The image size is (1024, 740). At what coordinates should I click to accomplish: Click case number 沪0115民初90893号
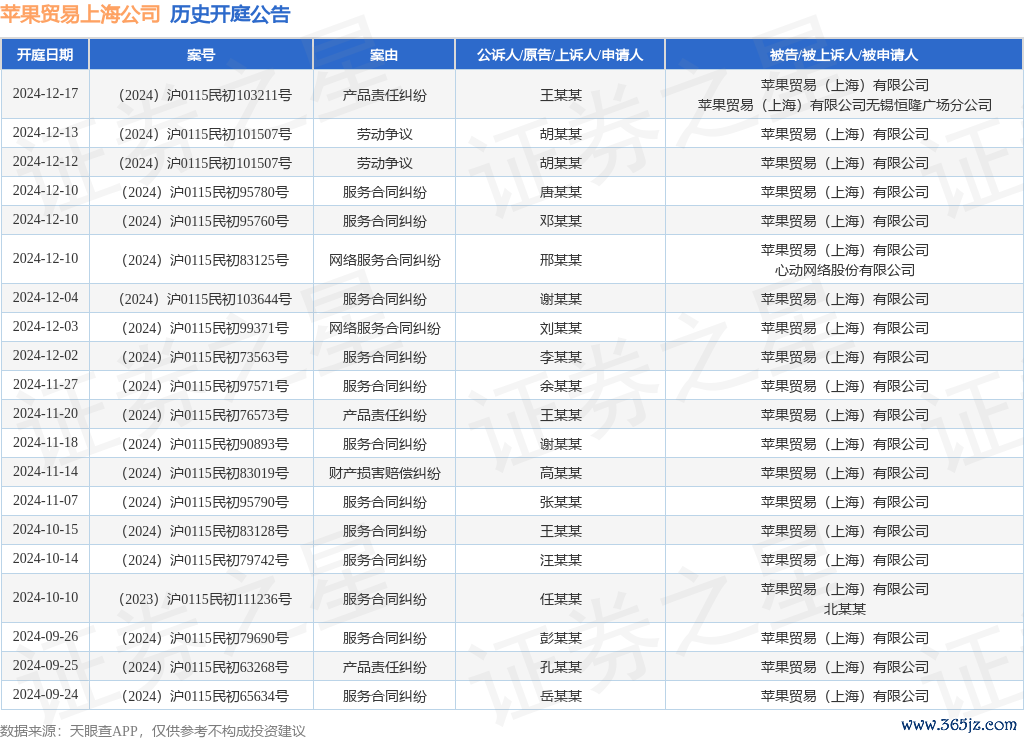click(x=205, y=444)
